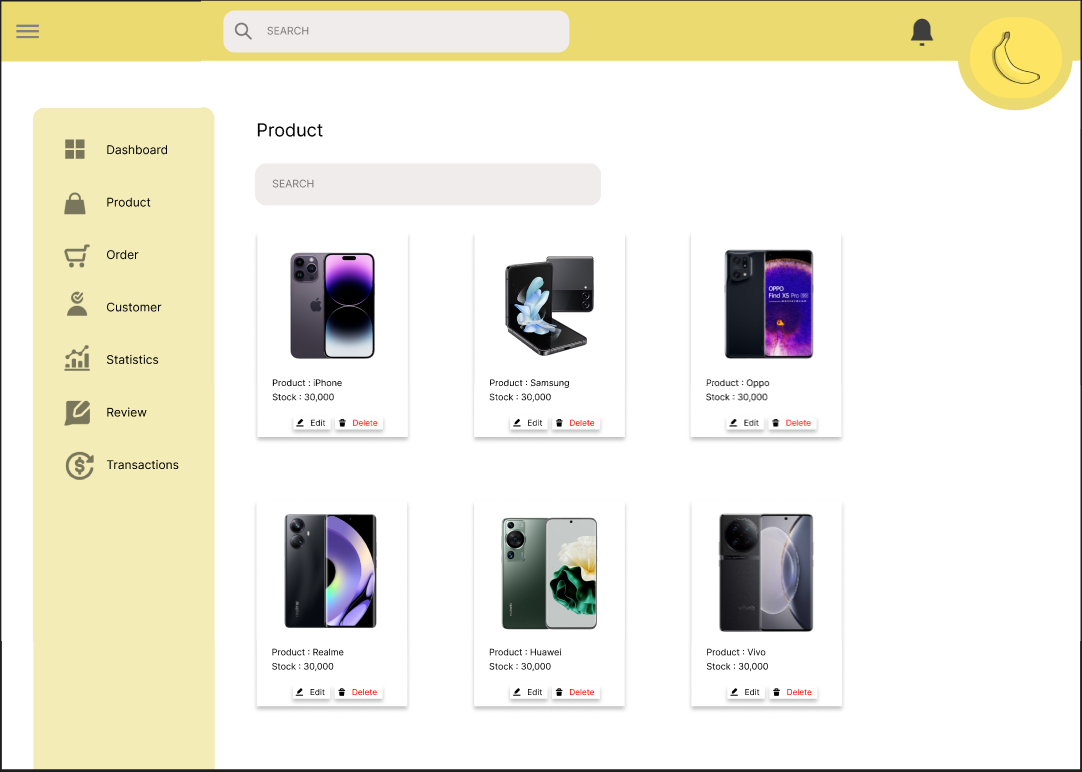The width and height of the screenshot is (1082, 772).
Task: Select the Transactions menu entry
Action: [142, 465]
